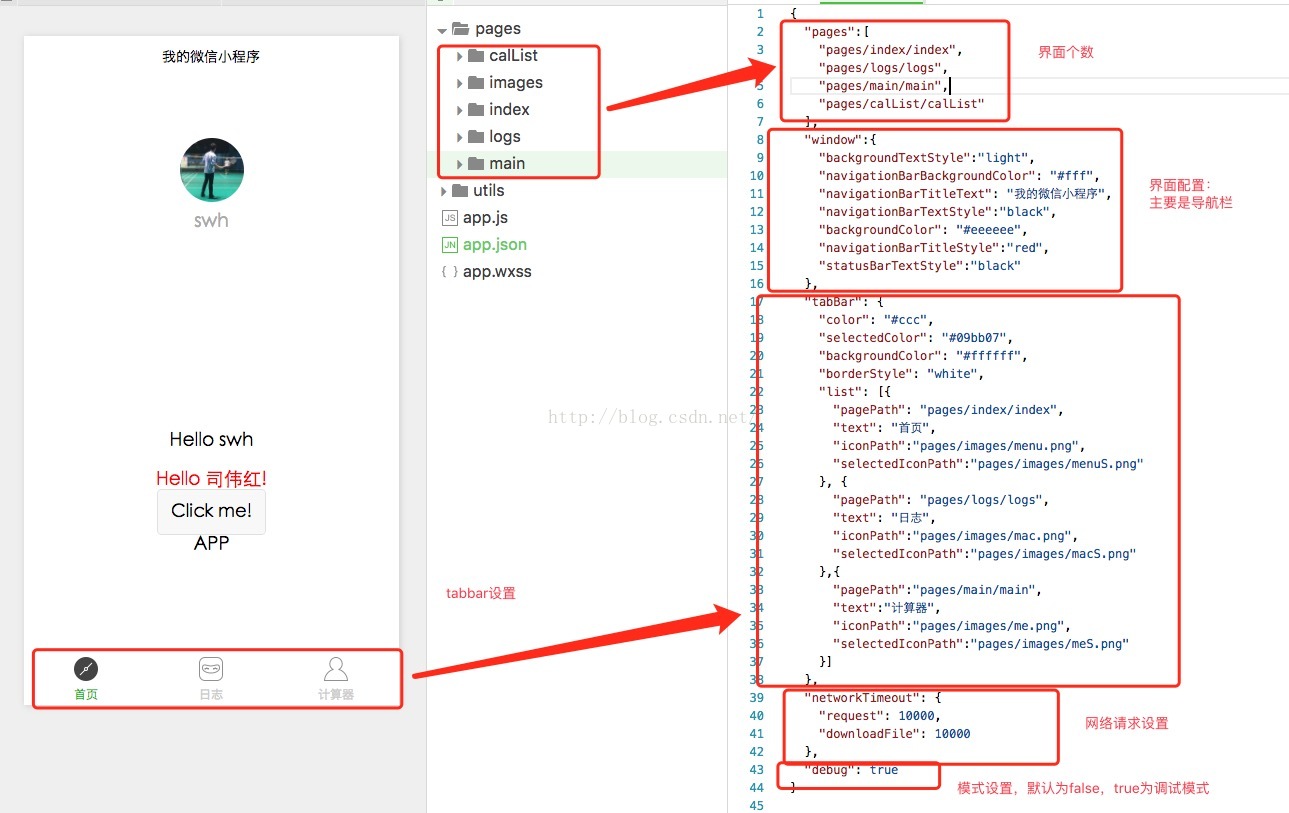Viewport: 1289px width, 813px height.
Task: Click the app.json file icon
Action: click(x=450, y=245)
